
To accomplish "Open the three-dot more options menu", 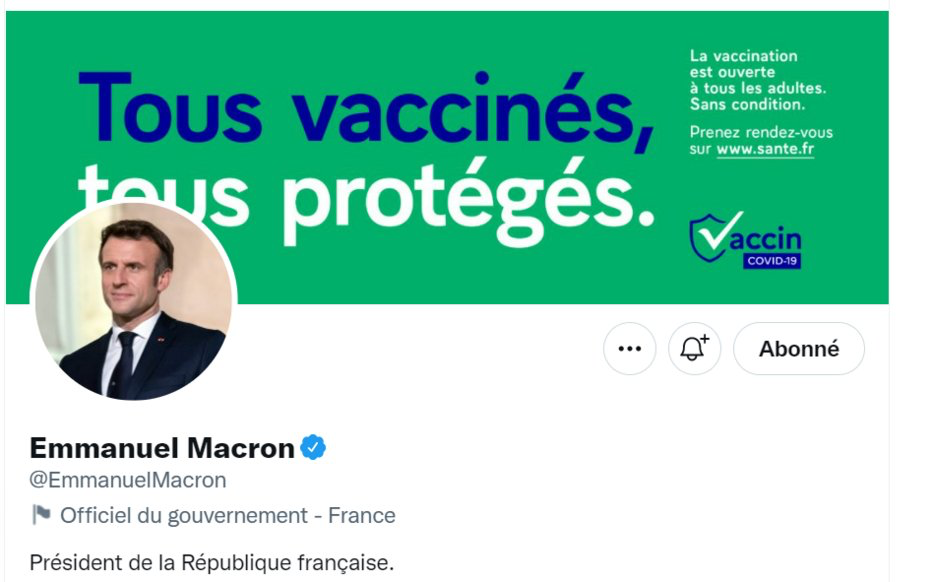I will coord(629,349).
